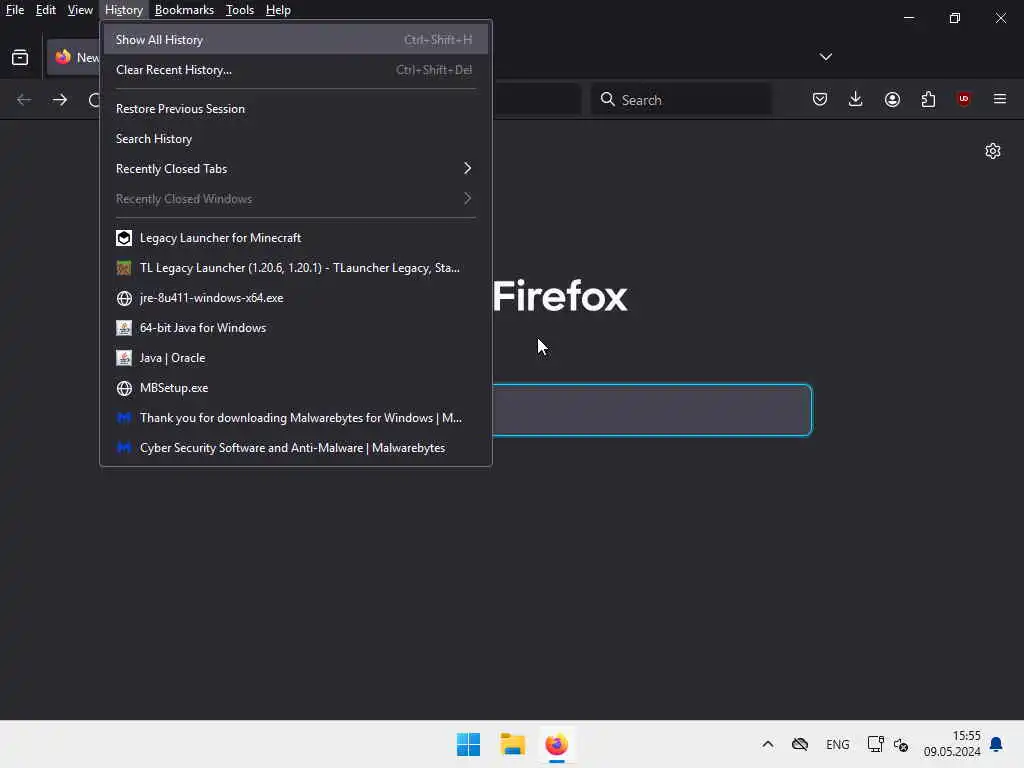Open Cyber Security Software Malwarebytes entry
The image size is (1024, 768).
(295, 448)
